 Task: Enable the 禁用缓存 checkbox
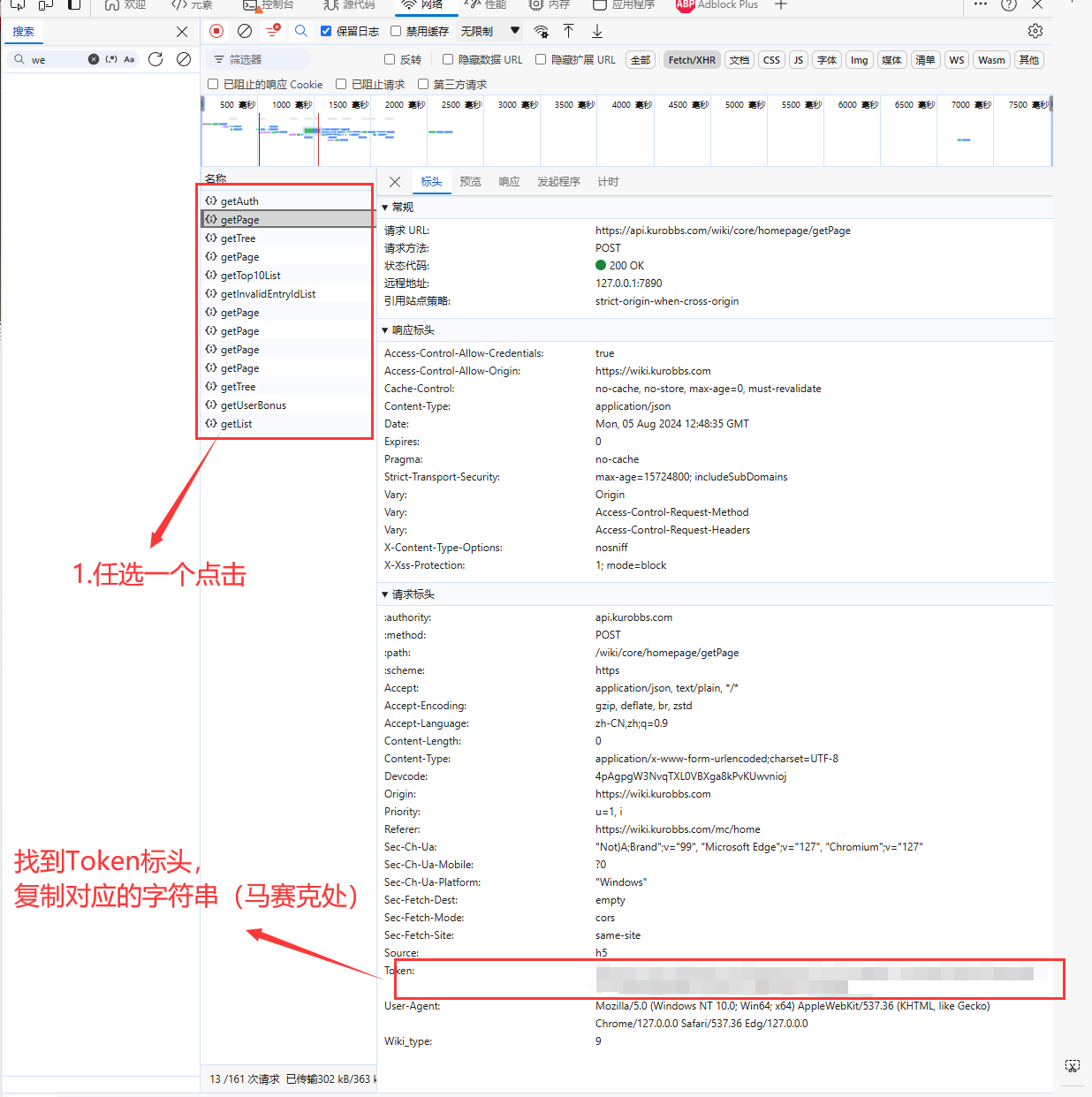pos(396,31)
